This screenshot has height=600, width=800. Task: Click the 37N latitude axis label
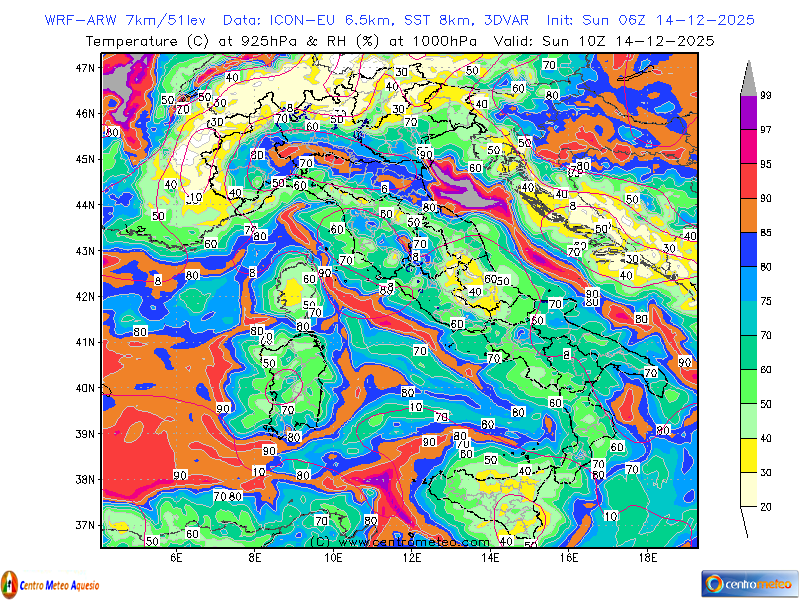click(x=86, y=525)
